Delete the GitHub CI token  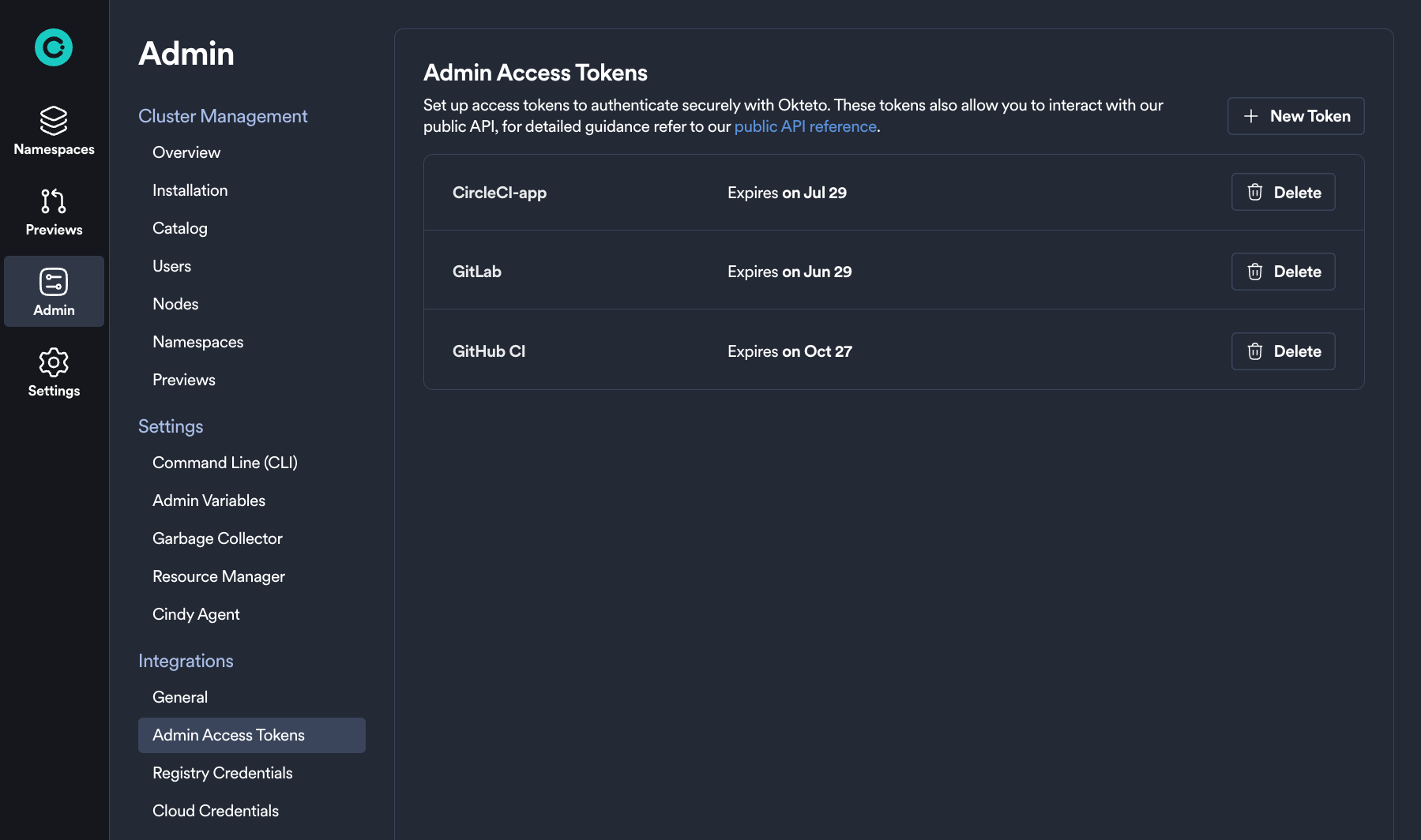coord(1283,351)
